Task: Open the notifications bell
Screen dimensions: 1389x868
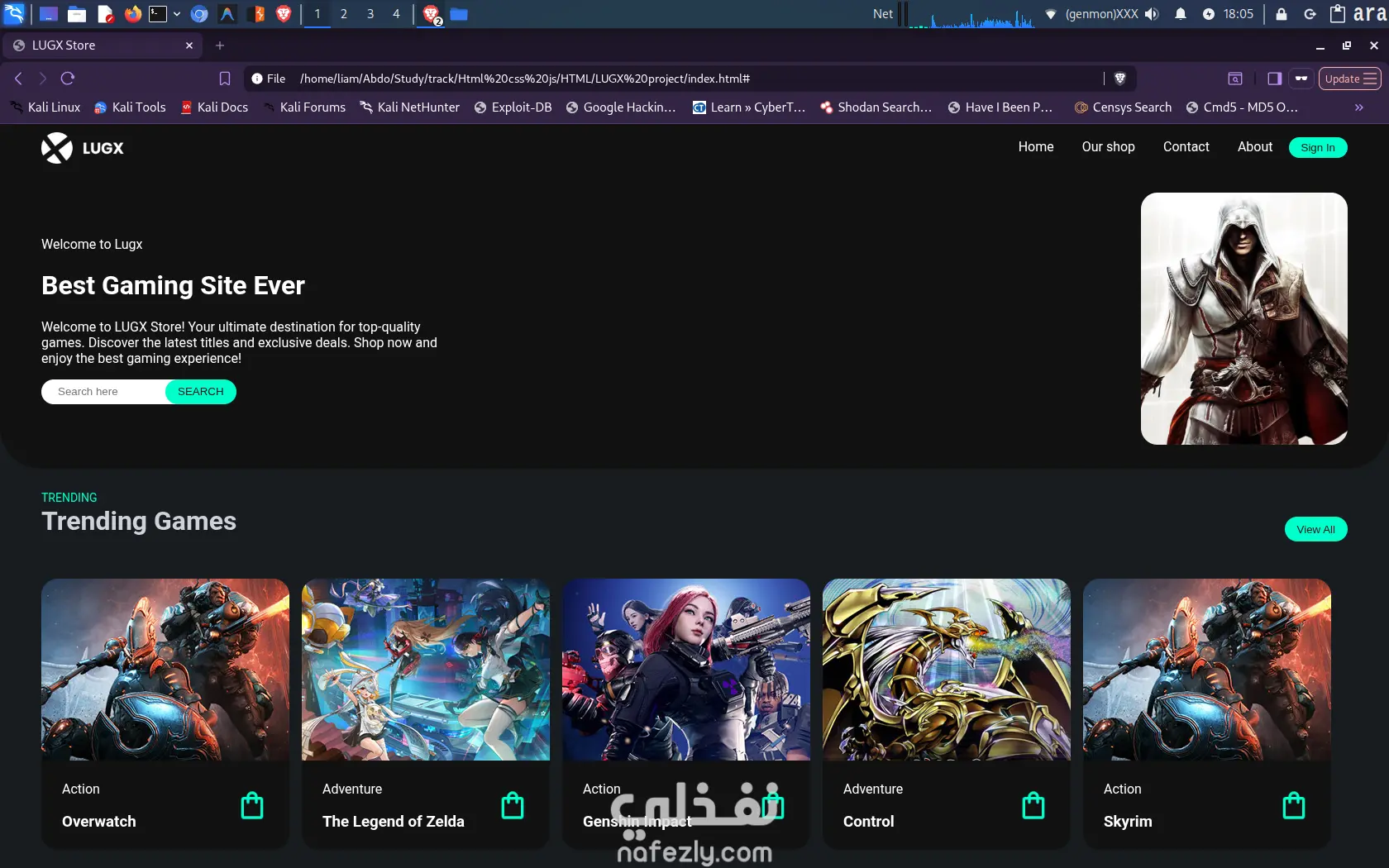Action: point(1181,14)
